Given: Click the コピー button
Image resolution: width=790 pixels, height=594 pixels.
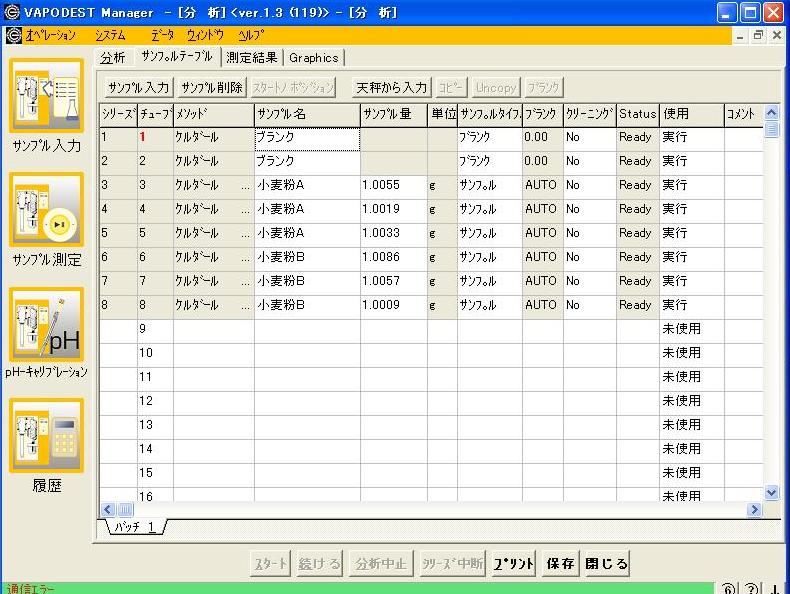Looking at the screenshot, I should coord(450,88).
